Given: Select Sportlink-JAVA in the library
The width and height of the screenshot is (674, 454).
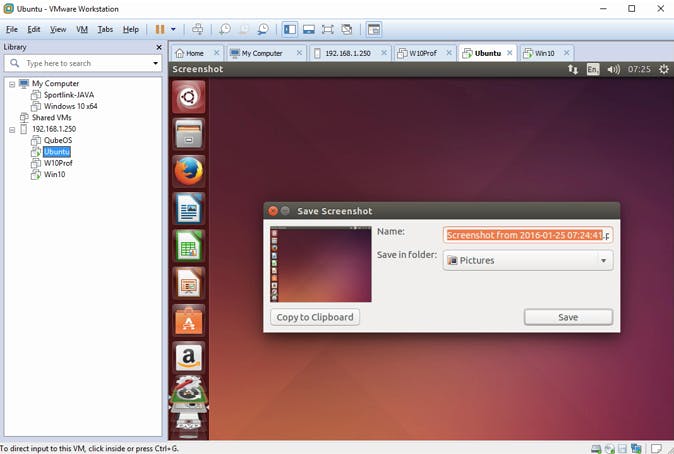Looking at the screenshot, I should pyautogui.click(x=69, y=95).
